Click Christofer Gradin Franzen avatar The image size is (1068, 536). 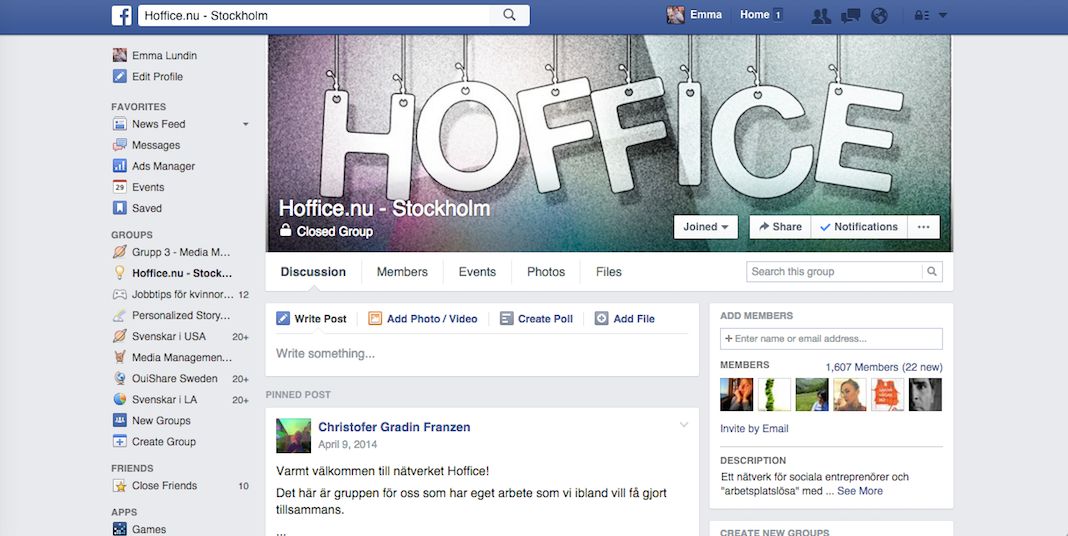coord(294,436)
